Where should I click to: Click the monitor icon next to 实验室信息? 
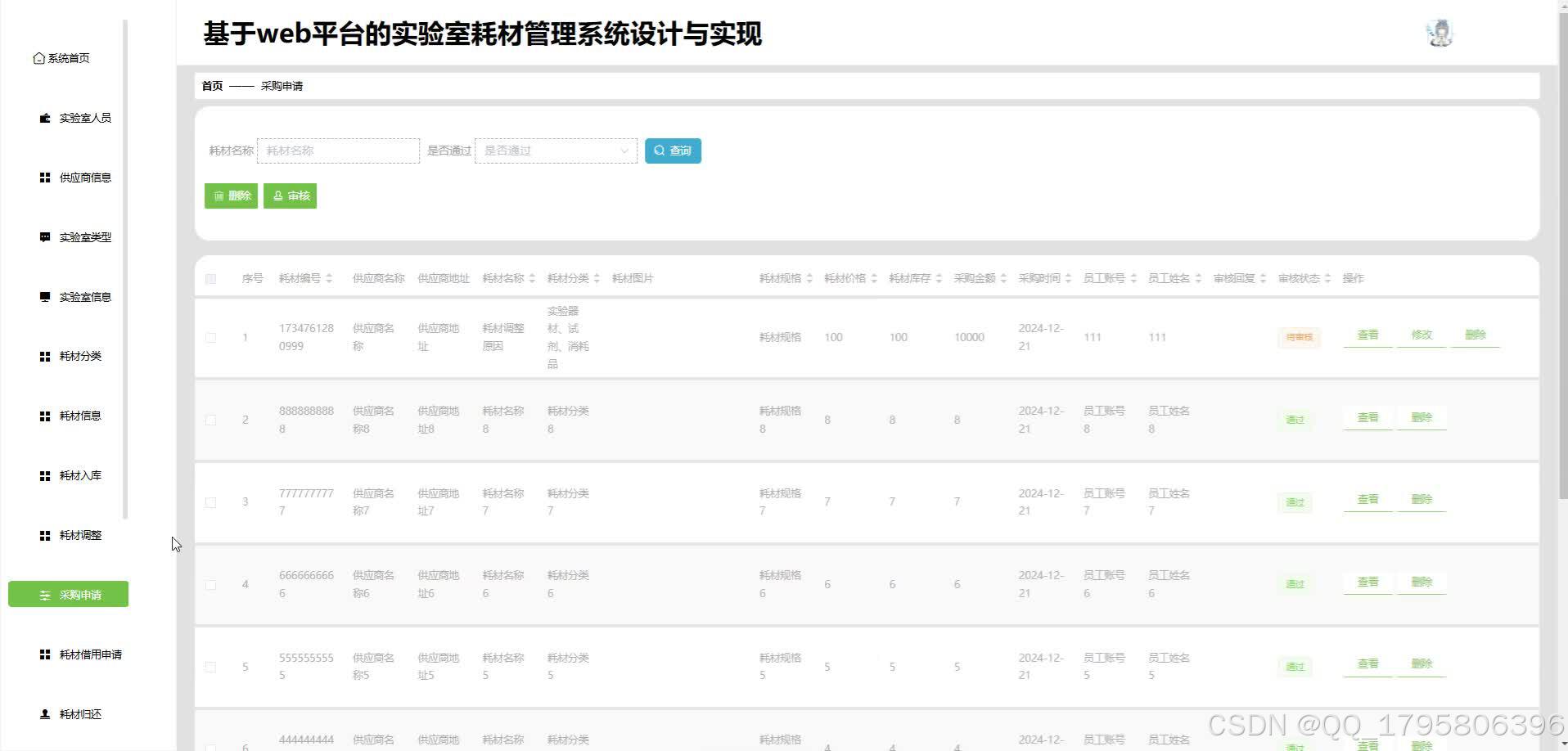point(45,297)
